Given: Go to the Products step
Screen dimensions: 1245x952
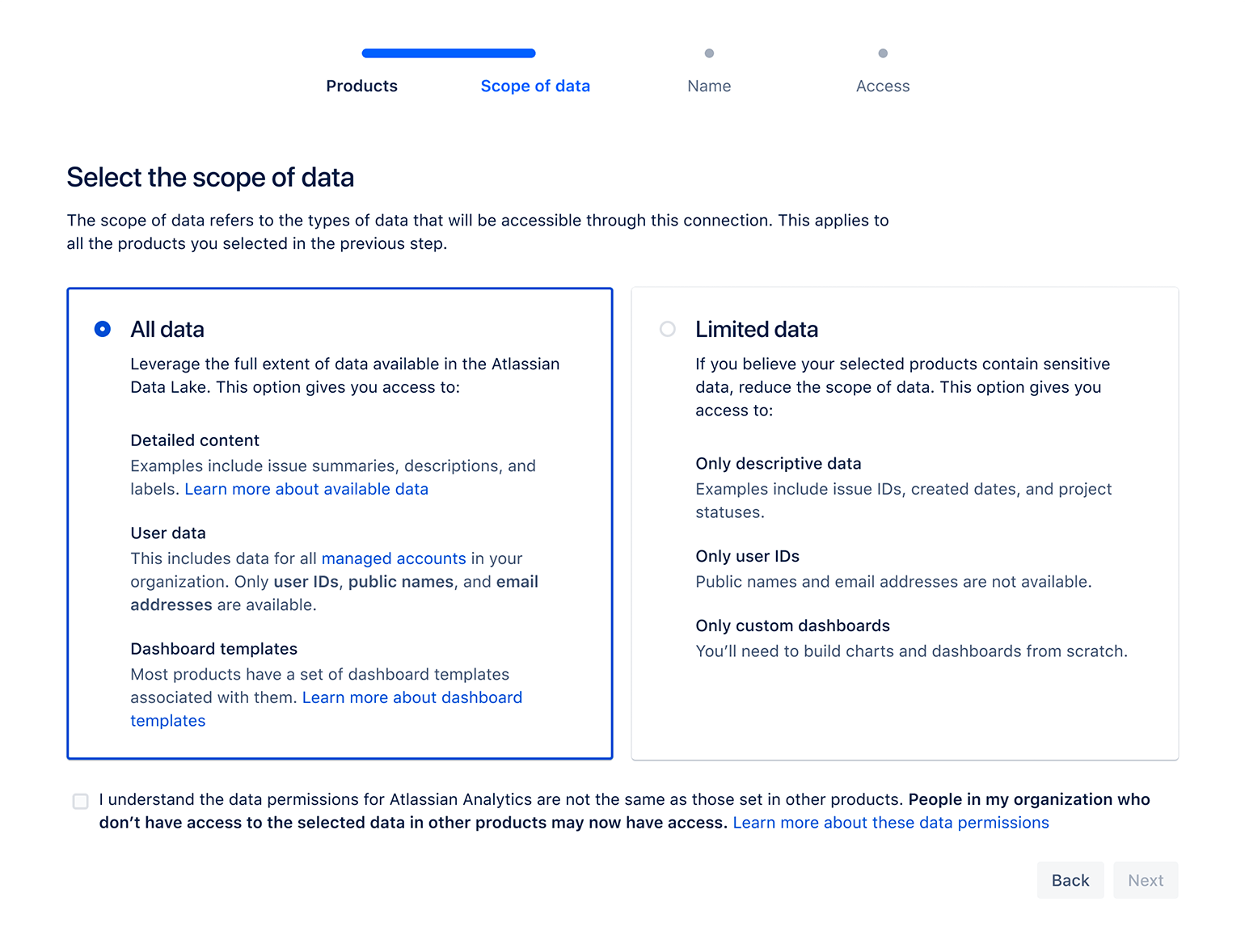Looking at the screenshot, I should click(x=361, y=86).
